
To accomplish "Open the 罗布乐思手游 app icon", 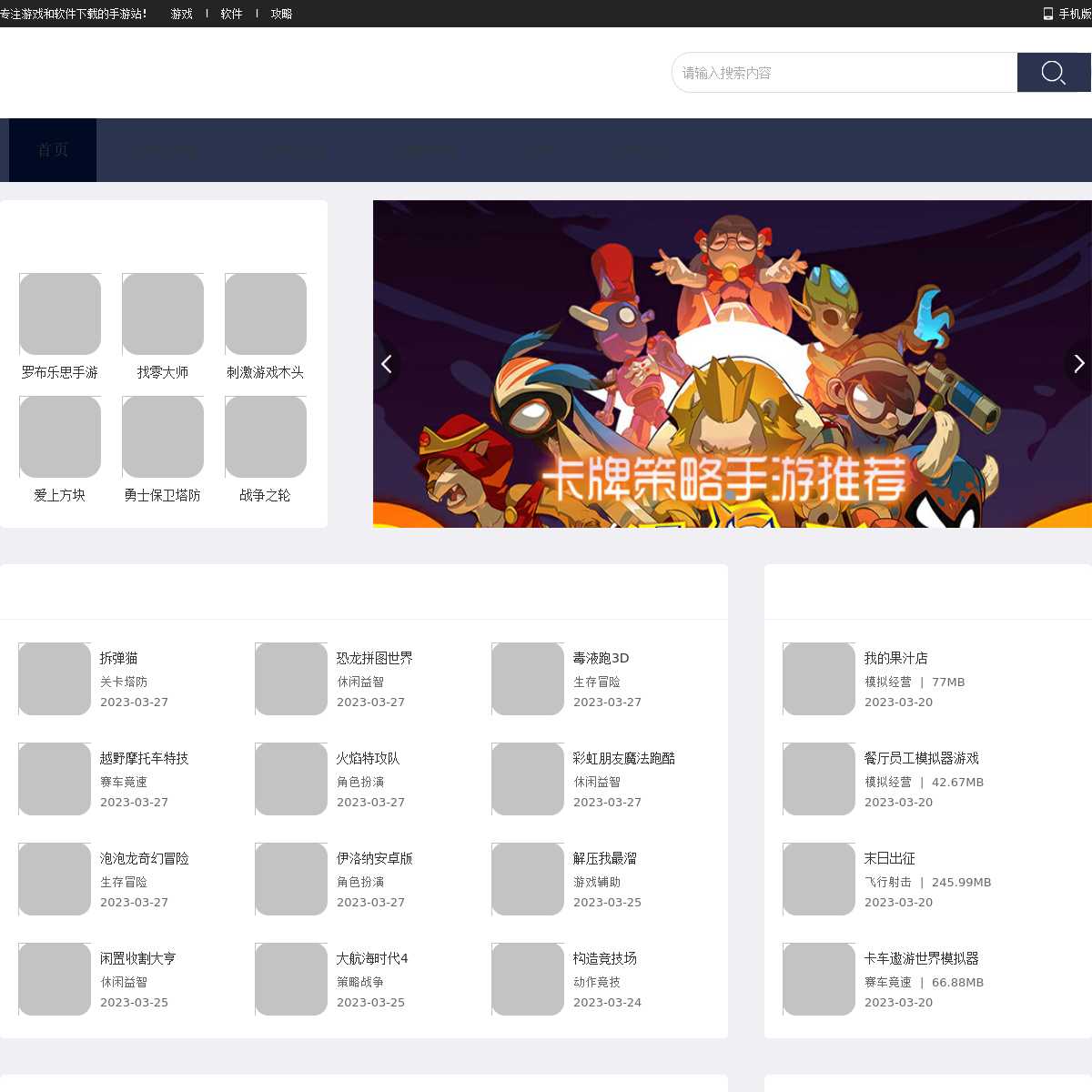I will point(60,314).
